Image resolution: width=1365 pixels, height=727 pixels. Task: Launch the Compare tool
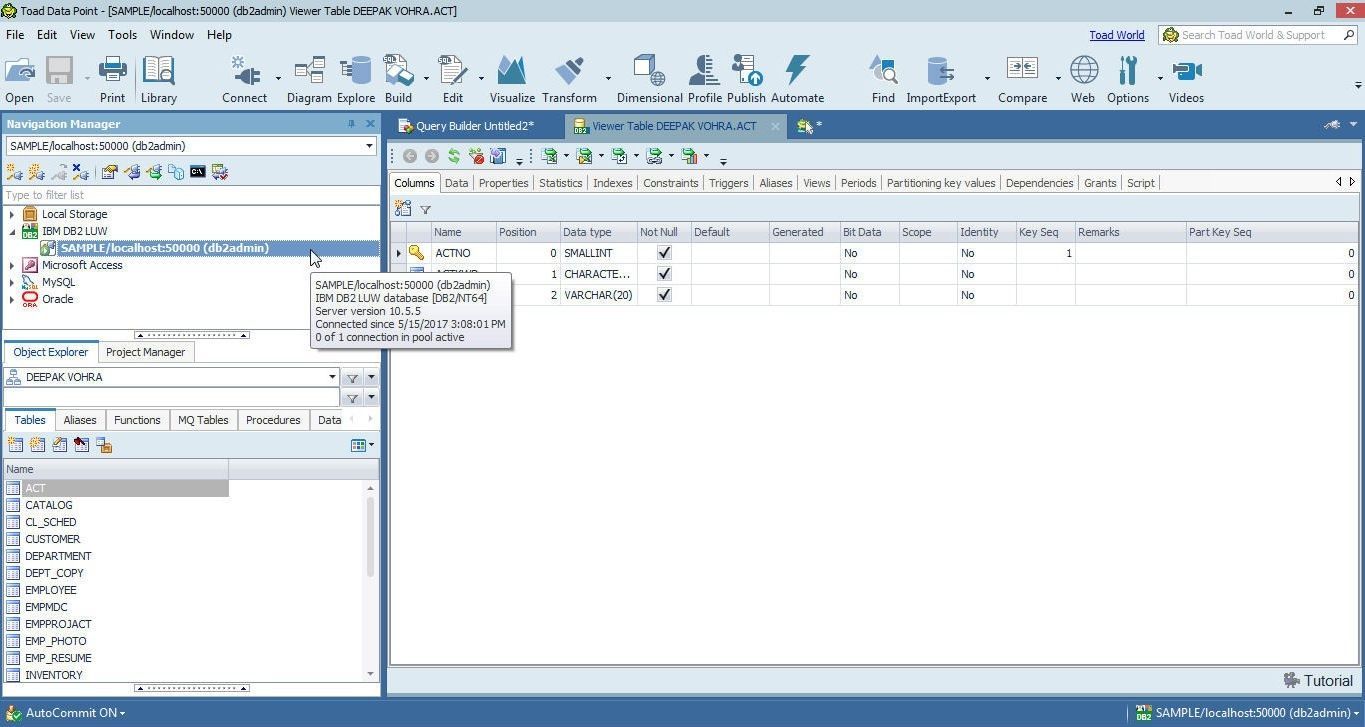tap(1022, 79)
